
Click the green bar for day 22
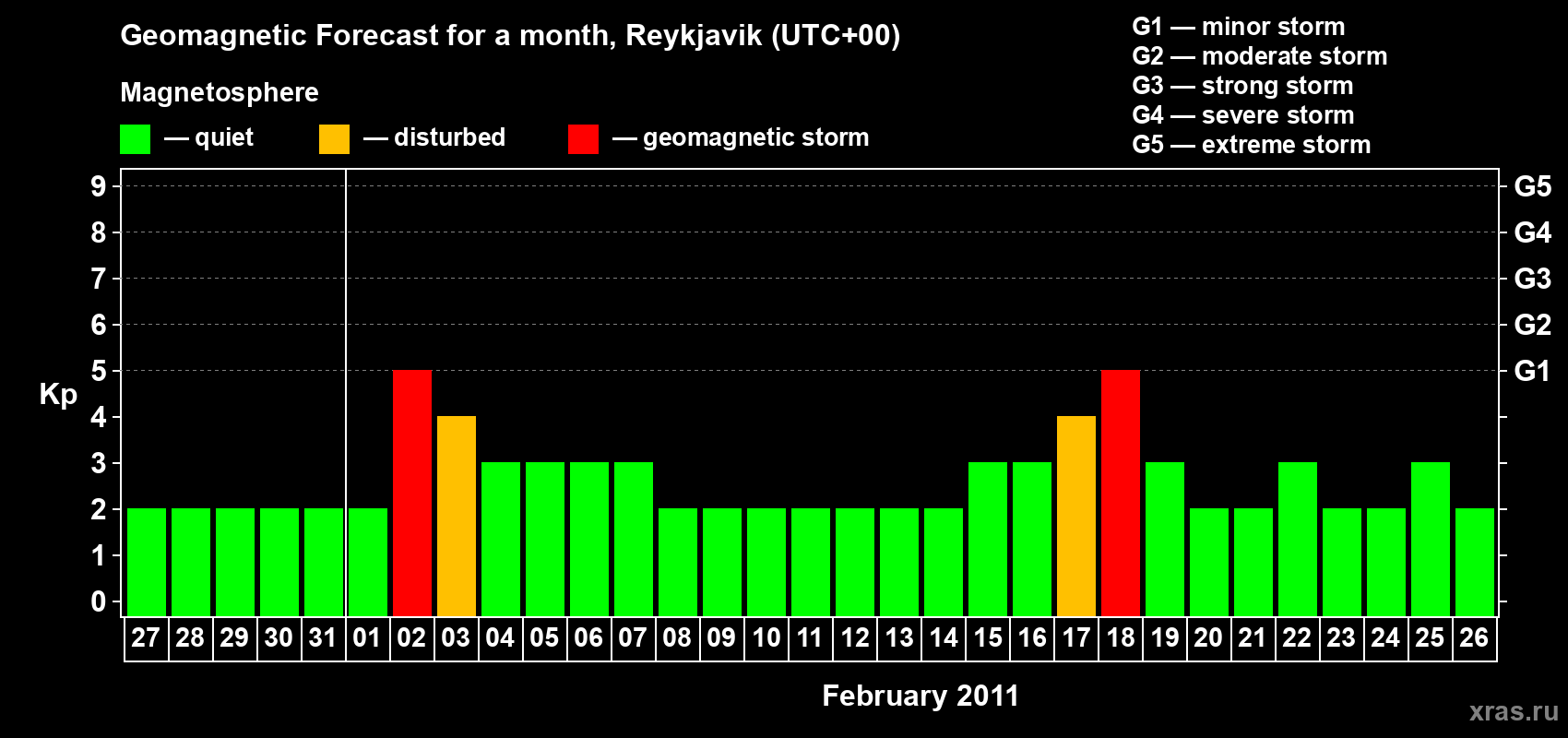point(1298,540)
